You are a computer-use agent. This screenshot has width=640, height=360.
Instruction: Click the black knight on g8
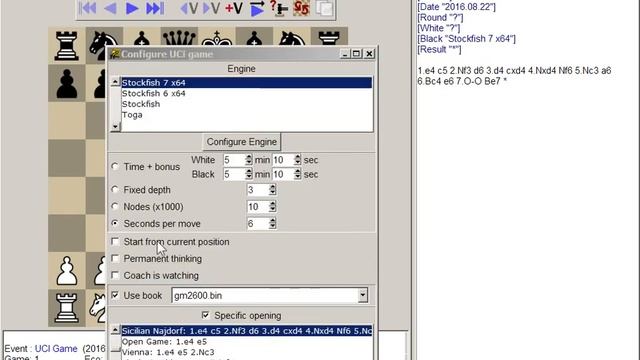(291, 39)
